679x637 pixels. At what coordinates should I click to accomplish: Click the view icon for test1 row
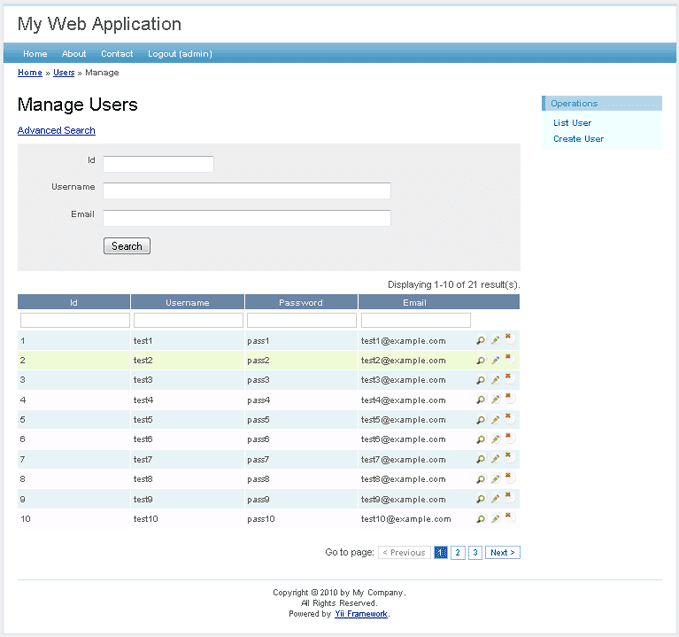(x=481, y=341)
